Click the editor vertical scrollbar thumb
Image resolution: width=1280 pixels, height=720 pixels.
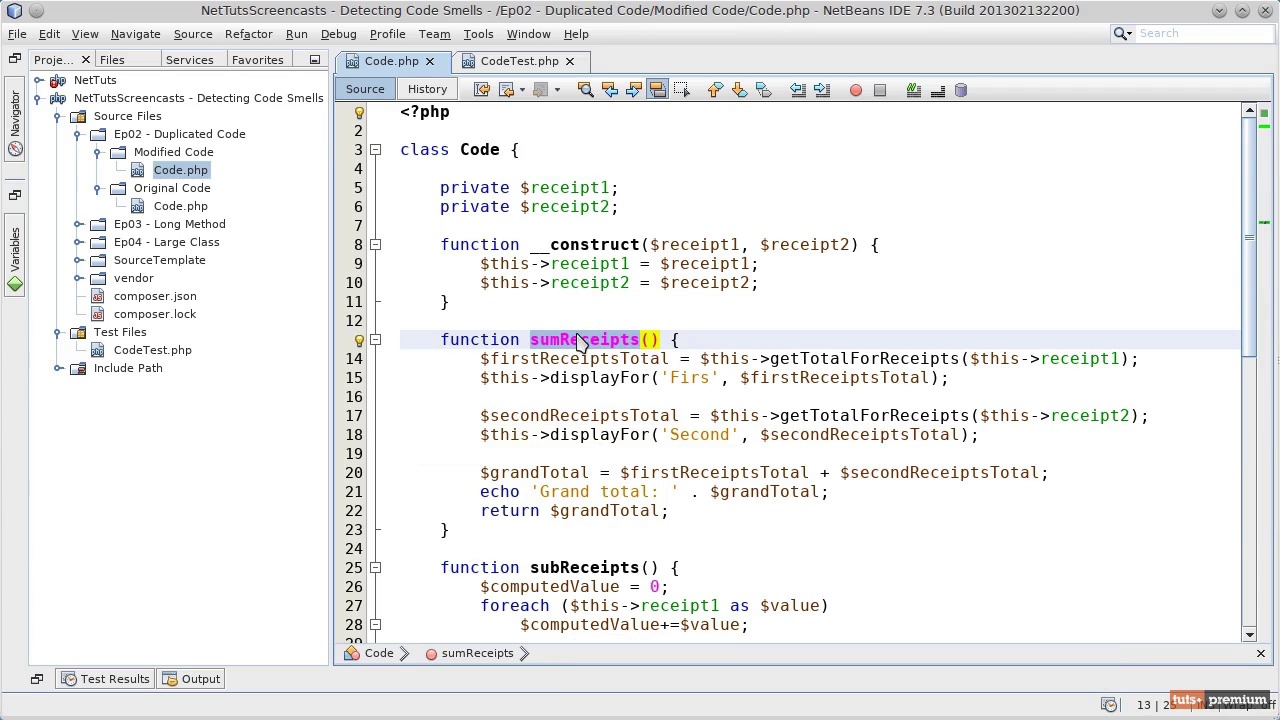(x=1249, y=235)
